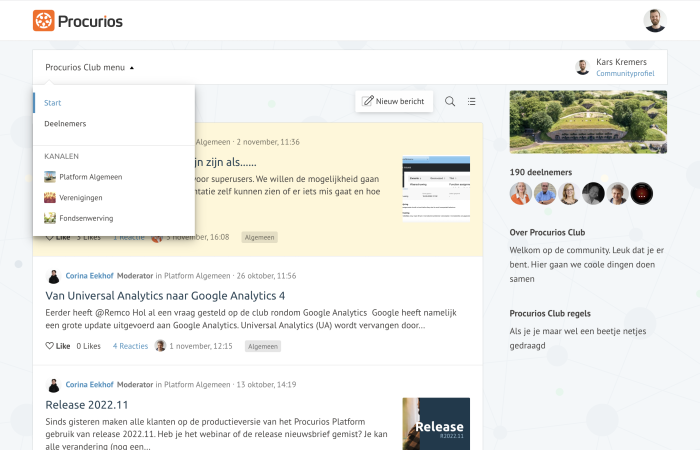Open the Release 2022.11 post title
700x450 pixels.
(87, 404)
